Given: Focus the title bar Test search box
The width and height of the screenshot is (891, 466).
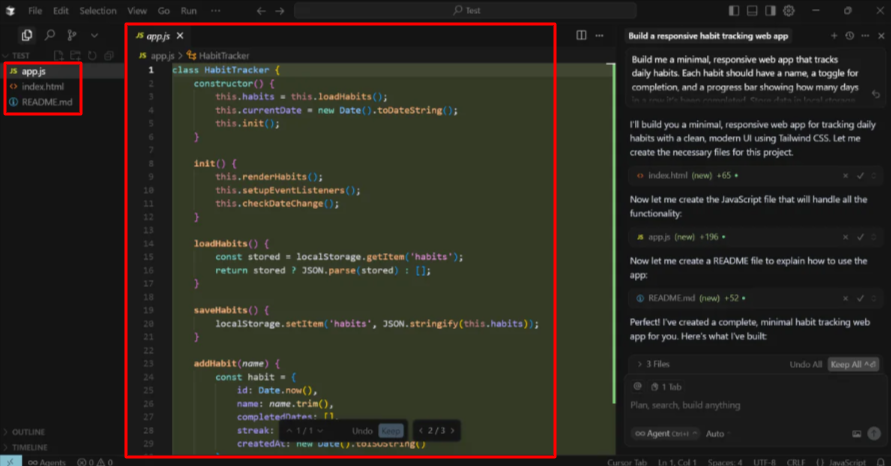Looking at the screenshot, I should [465, 10].
